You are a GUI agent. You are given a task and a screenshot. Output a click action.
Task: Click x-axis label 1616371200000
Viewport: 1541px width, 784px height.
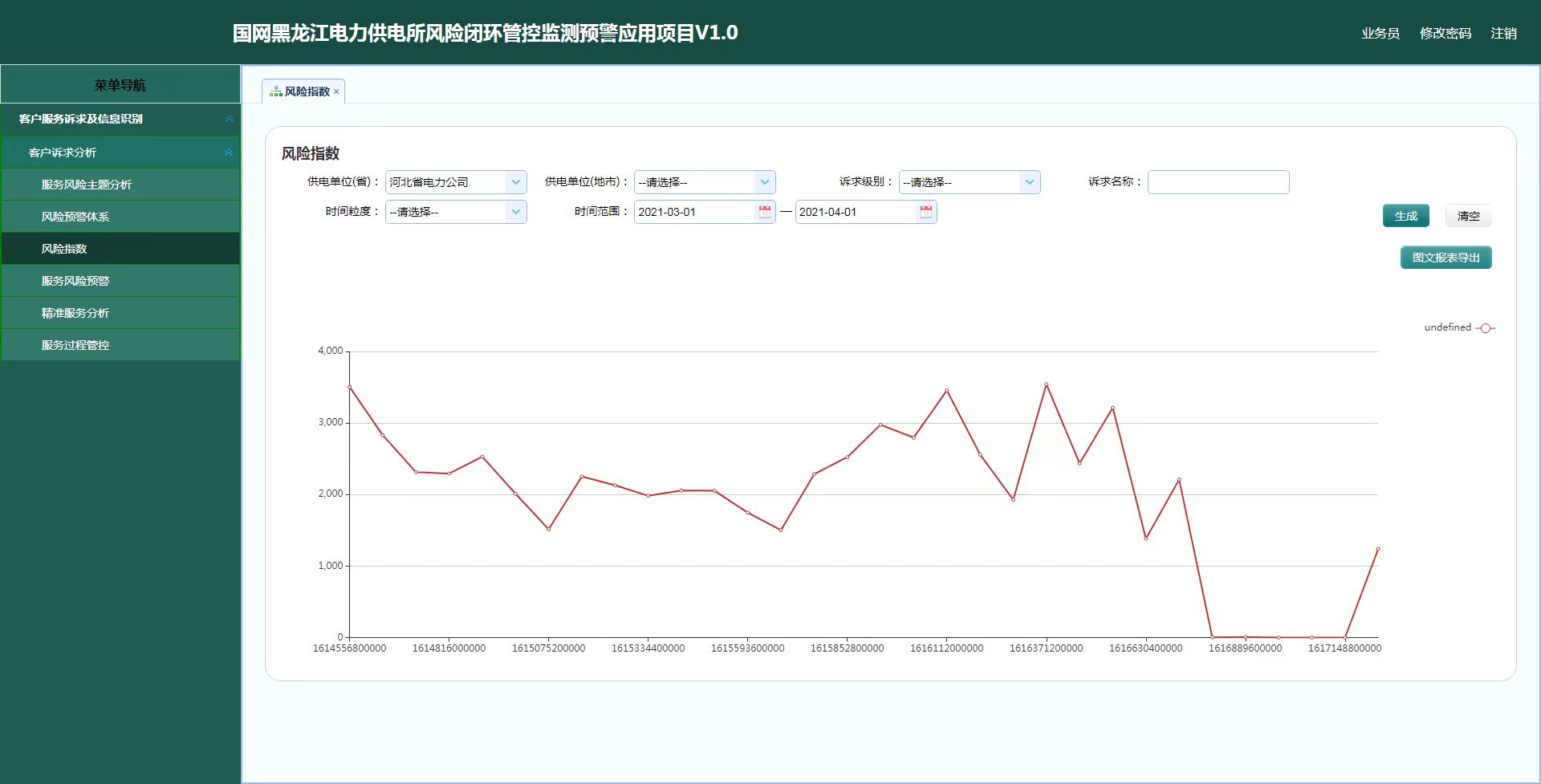pyautogui.click(x=1047, y=648)
